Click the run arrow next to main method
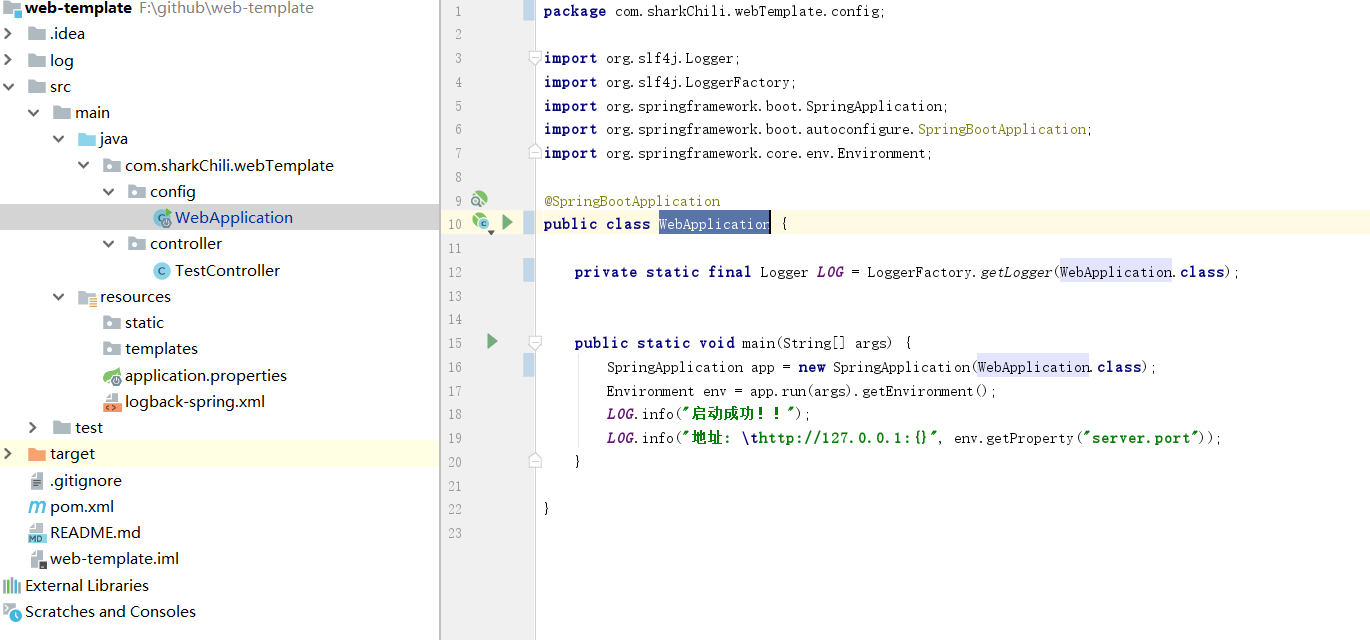This screenshot has height=640, width=1370. pyautogui.click(x=492, y=342)
